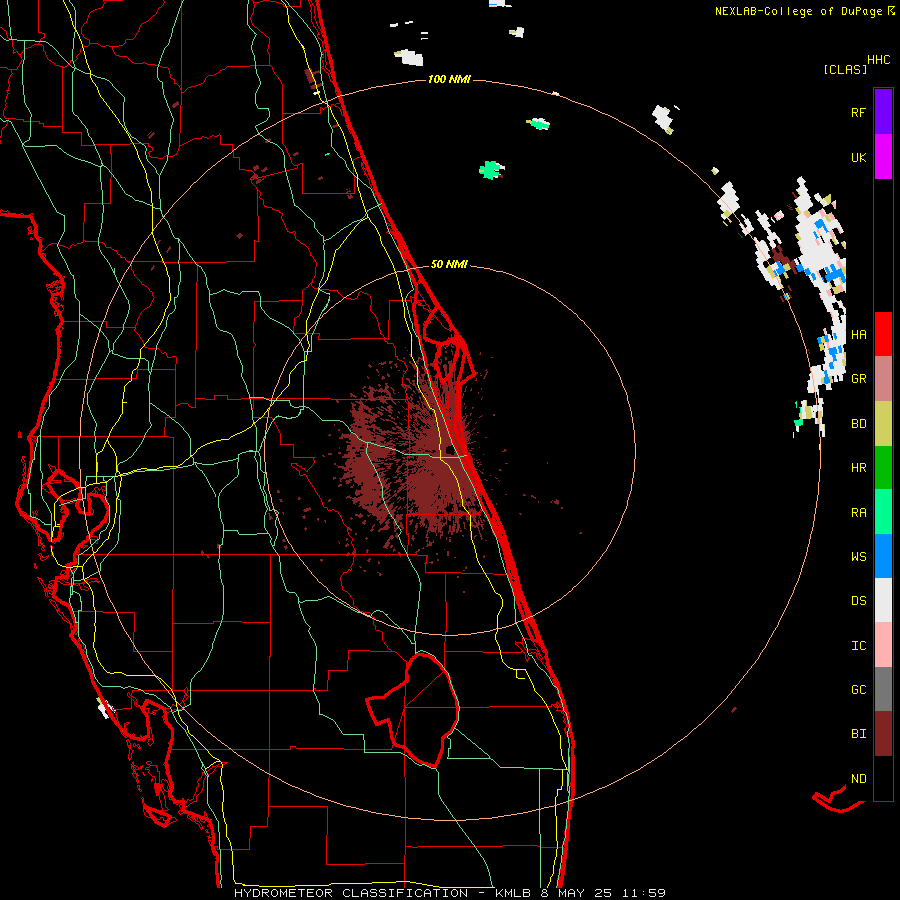This screenshot has height=900, width=900.
Task: Click the IC pink legend block
Action: 883,645
